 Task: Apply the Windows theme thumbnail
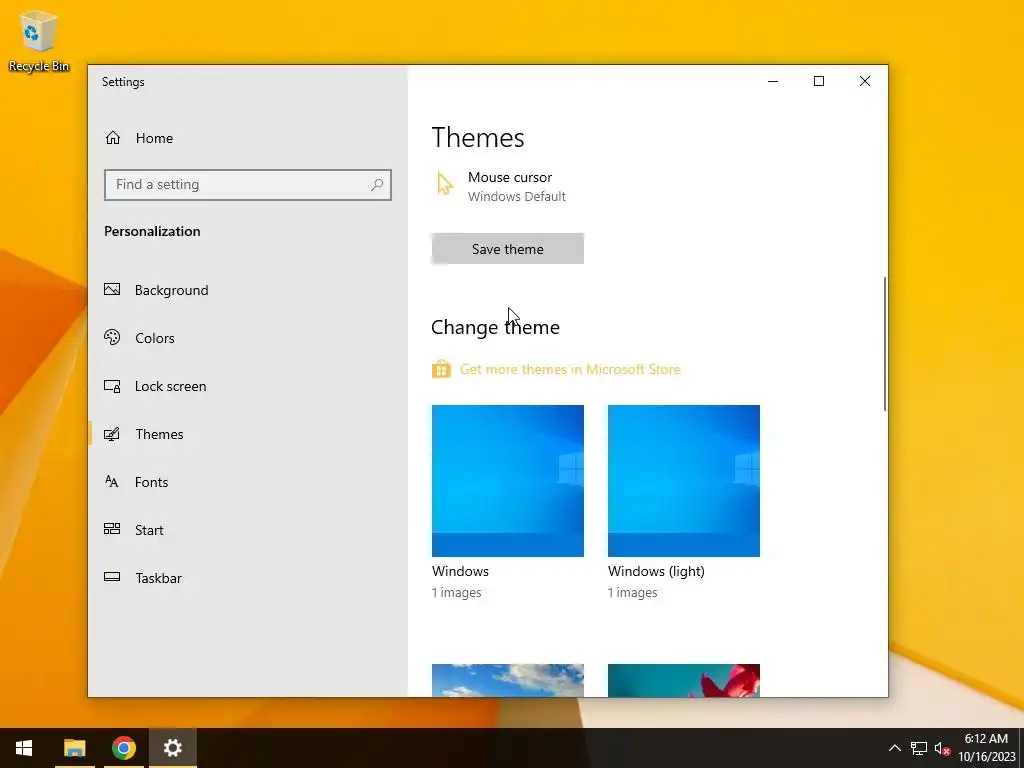click(x=507, y=481)
